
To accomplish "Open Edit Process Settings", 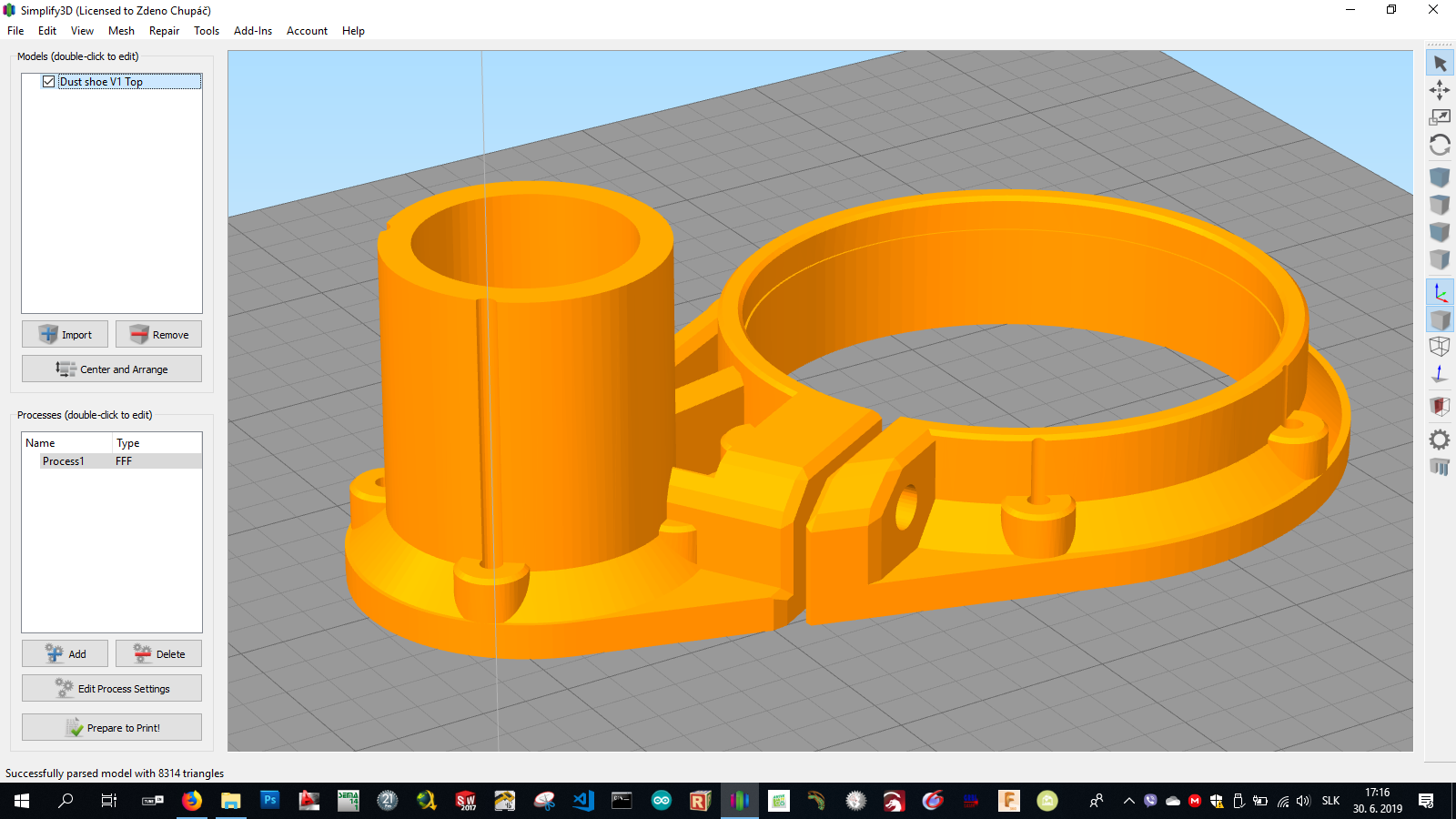I will click(x=112, y=688).
